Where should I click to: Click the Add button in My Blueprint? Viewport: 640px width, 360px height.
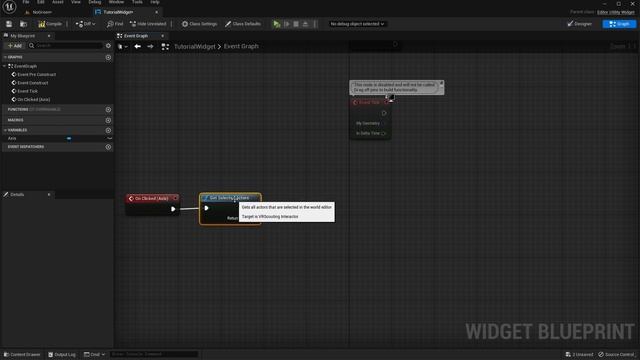pyautogui.click(x=15, y=46)
